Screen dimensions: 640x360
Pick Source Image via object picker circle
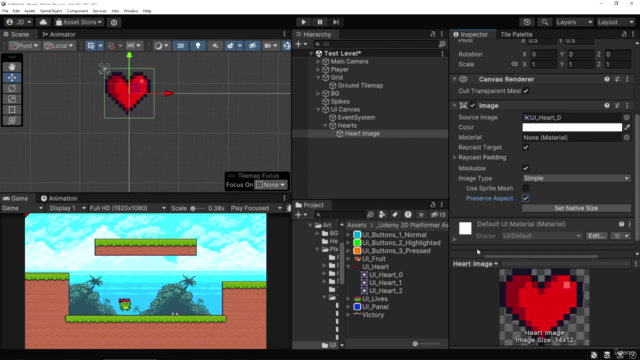627,118
